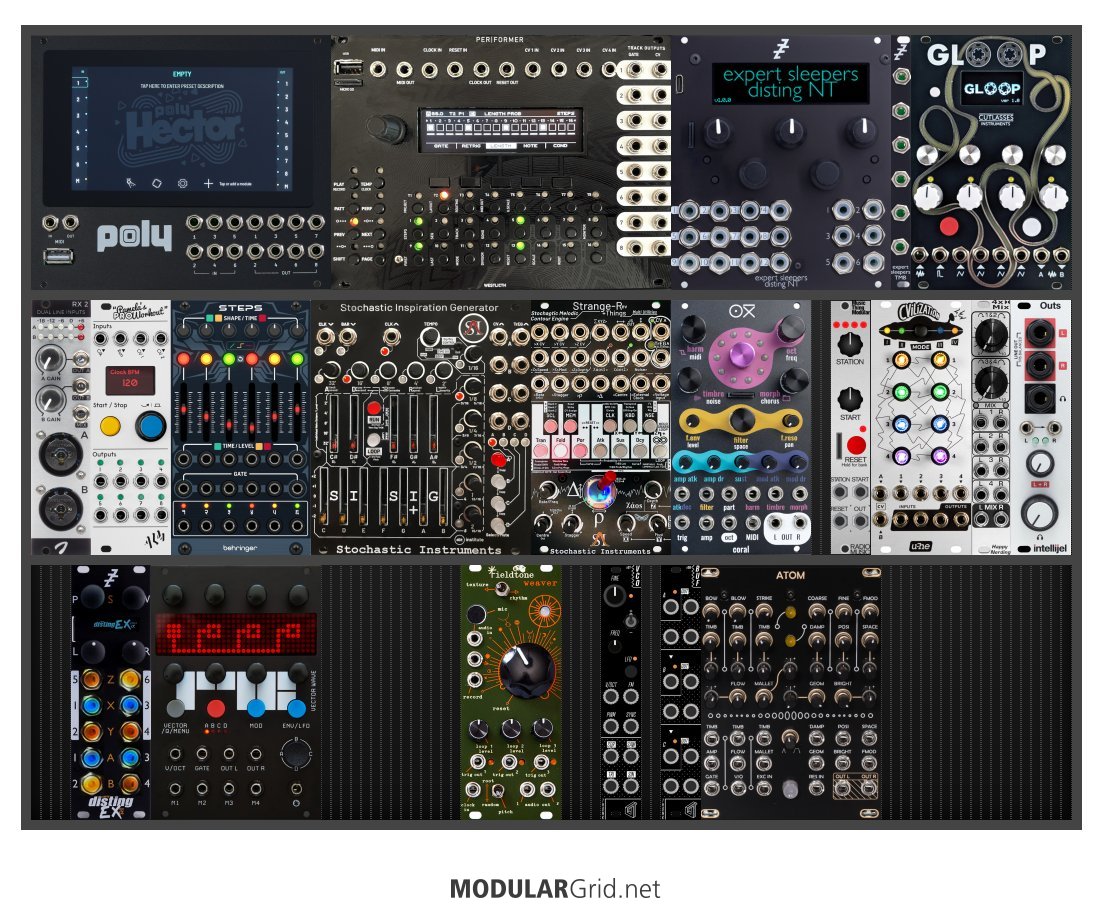Click the B GAIN knob on RX 2
1112x910 pixels.
pos(49,400)
